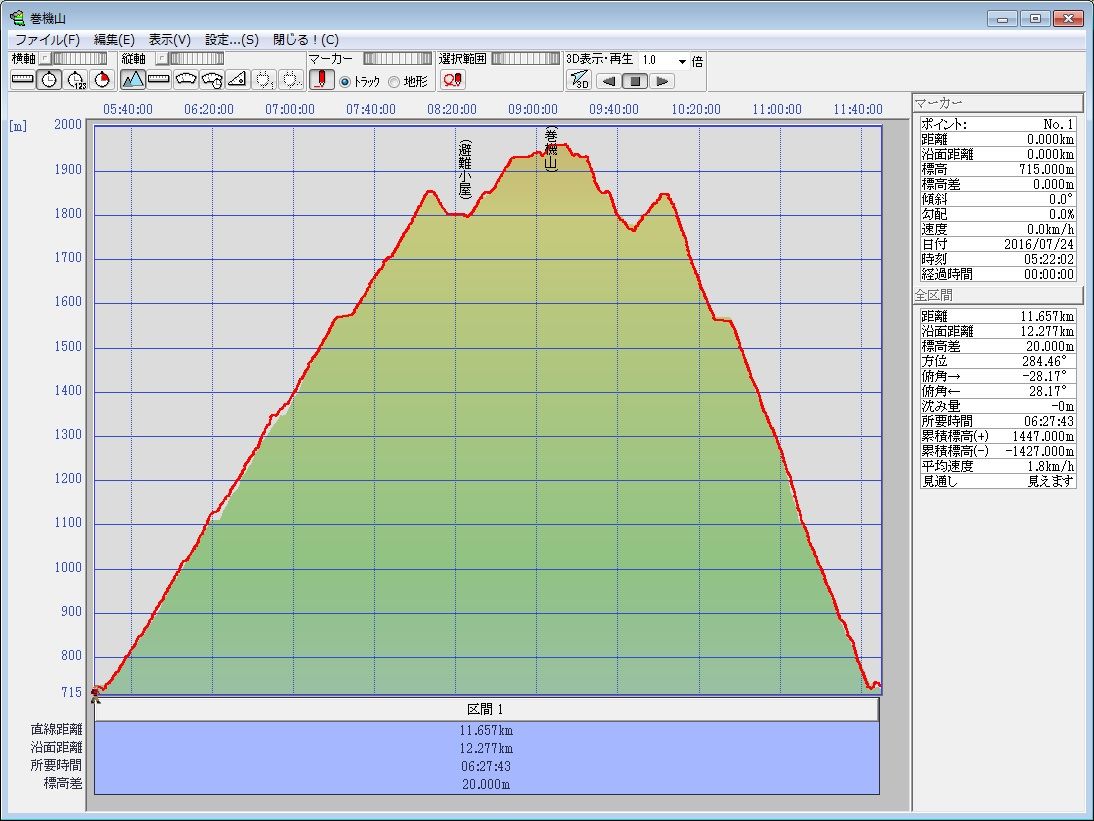This screenshot has height=821, width=1094.
Task: Click the 全区間 panel header
Action: point(998,295)
